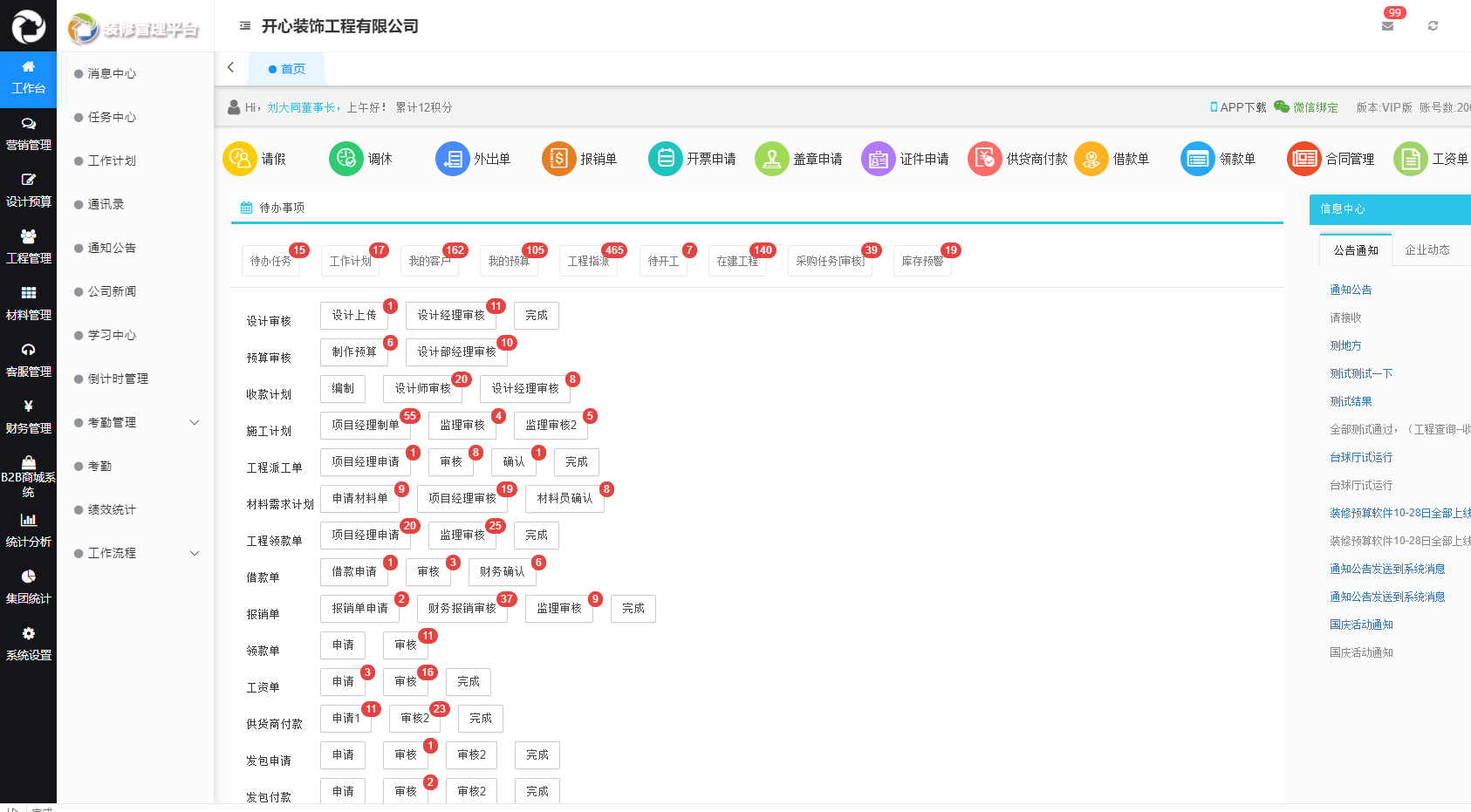Screen dimensions: 1471x812
Task: Click the refresh icon in the top bar
Action: [1433, 25]
